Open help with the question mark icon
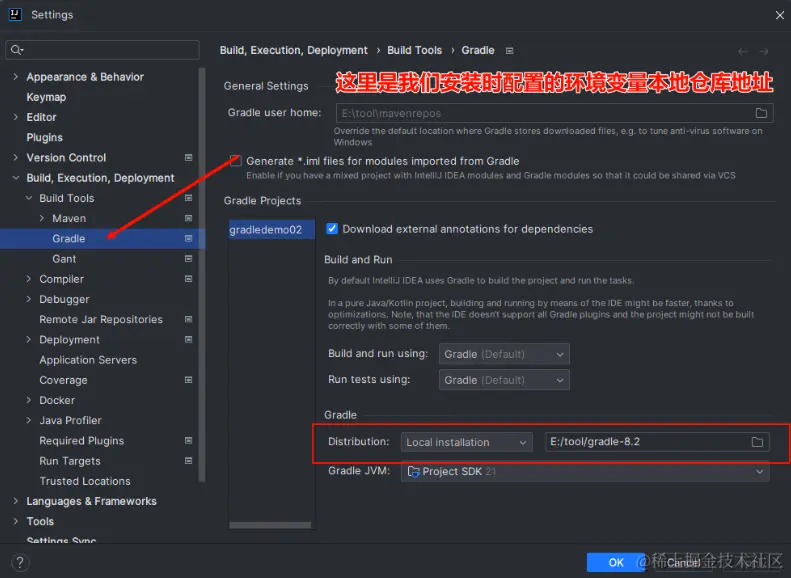 click(x=20, y=562)
